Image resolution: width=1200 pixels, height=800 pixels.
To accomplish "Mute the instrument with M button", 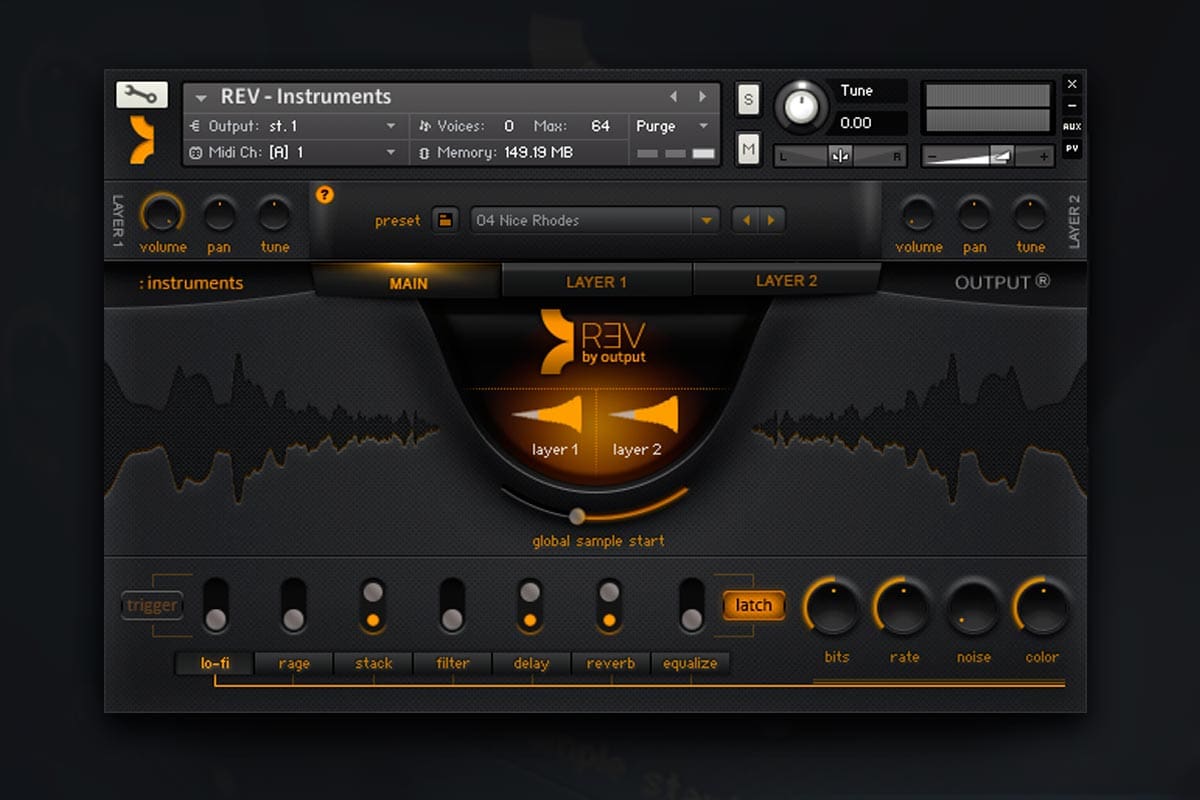I will point(748,149).
